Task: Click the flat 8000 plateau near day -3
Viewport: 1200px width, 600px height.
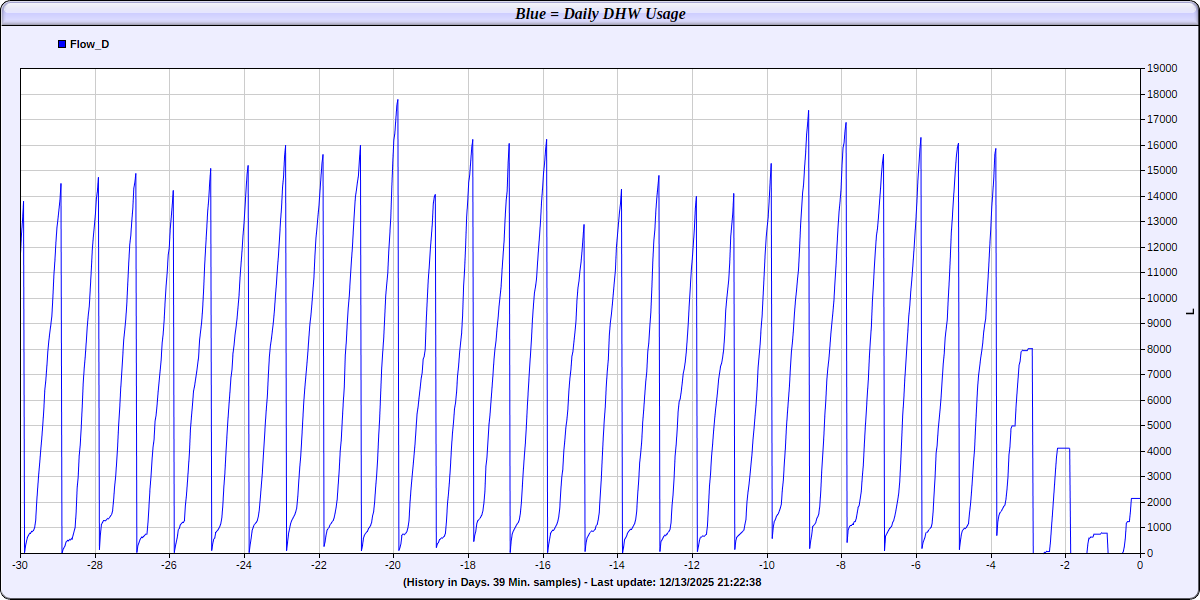Action: pyautogui.click(x=1026, y=349)
